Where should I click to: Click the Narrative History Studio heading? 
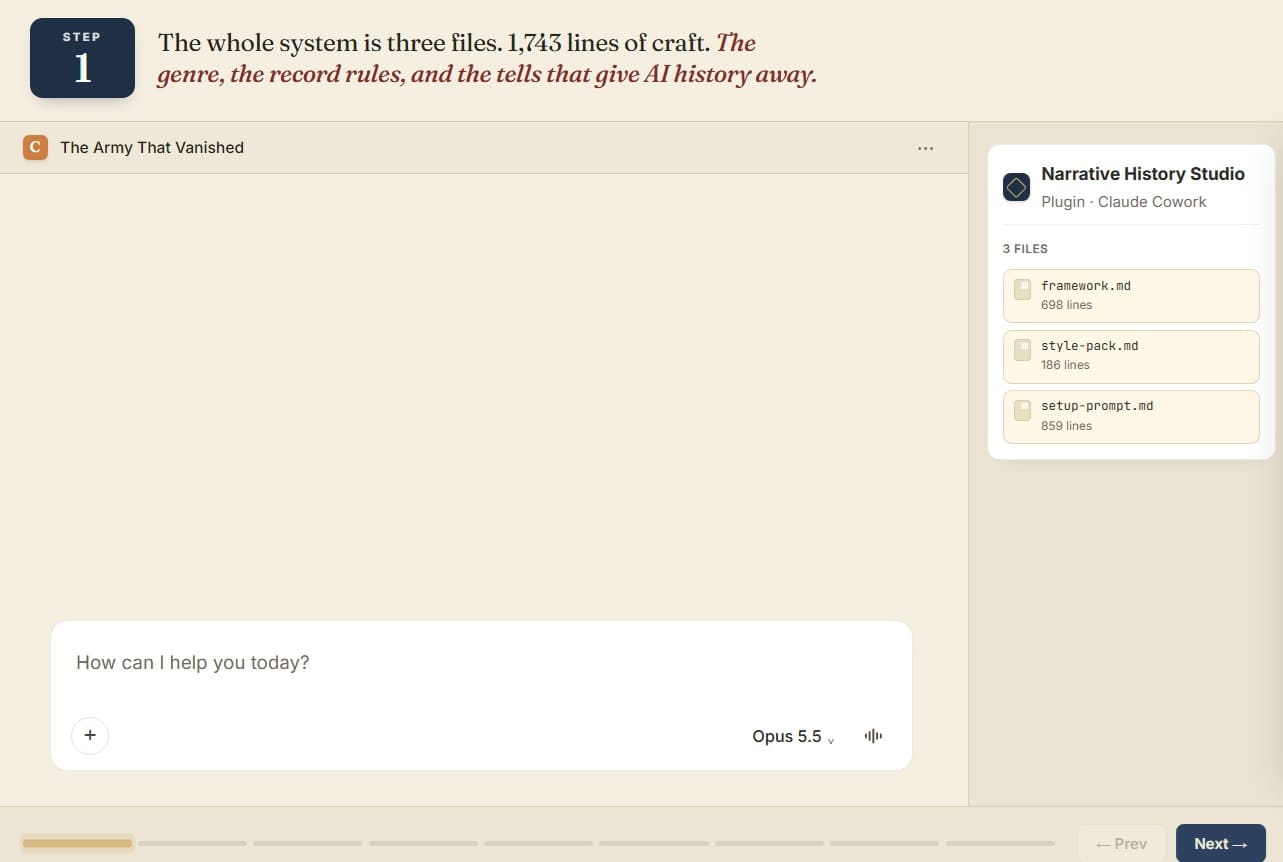tap(1143, 174)
